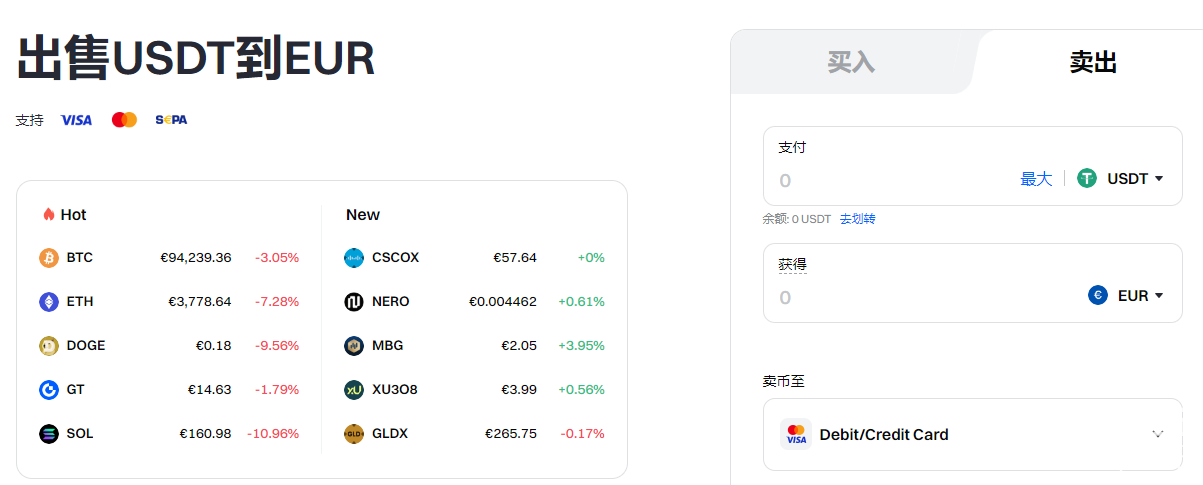Click the GT token icon
Viewport: 1203px width, 485px height.
click(49, 390)
